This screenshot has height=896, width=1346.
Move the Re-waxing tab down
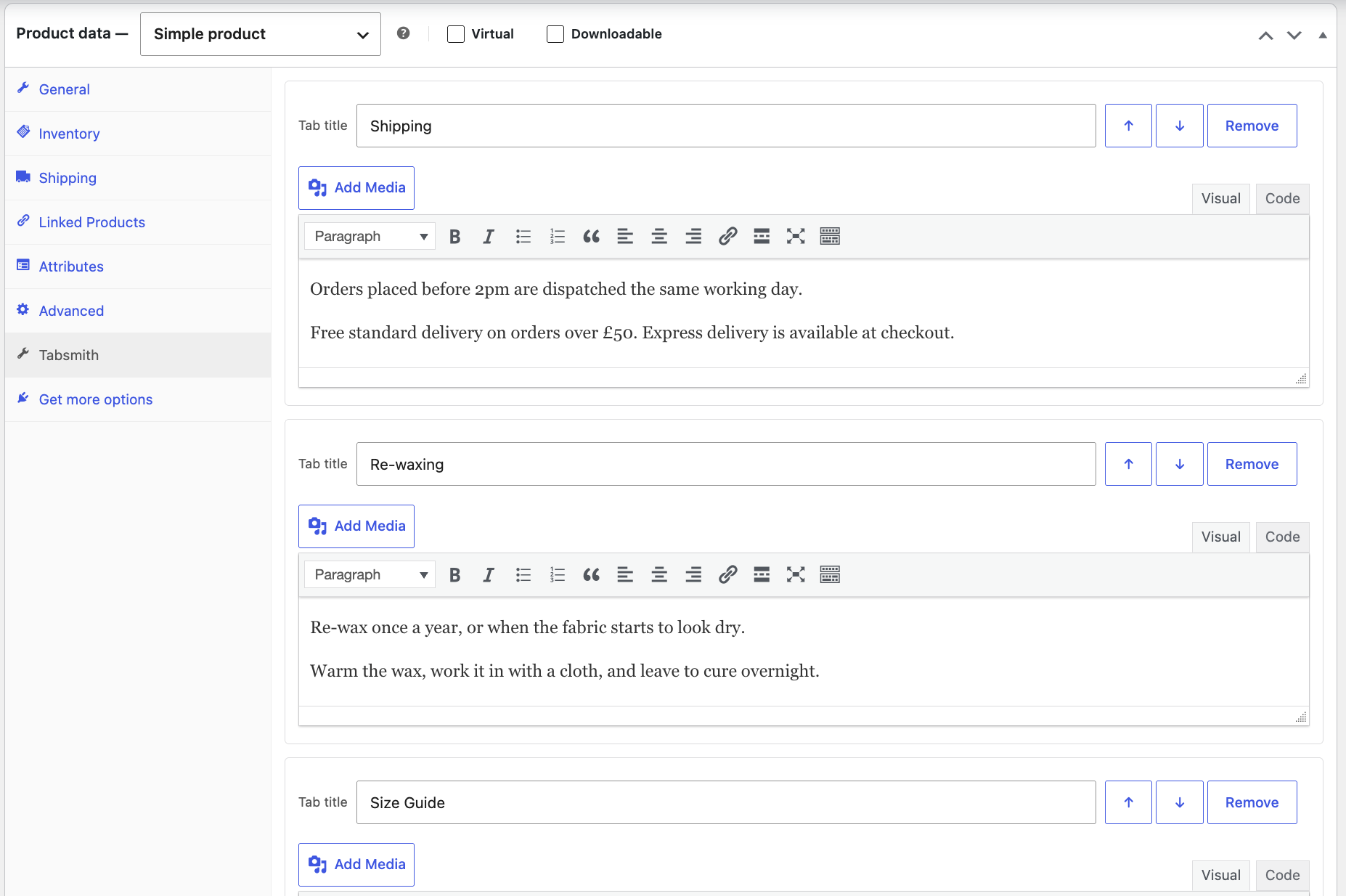(x=1180, y=464)
